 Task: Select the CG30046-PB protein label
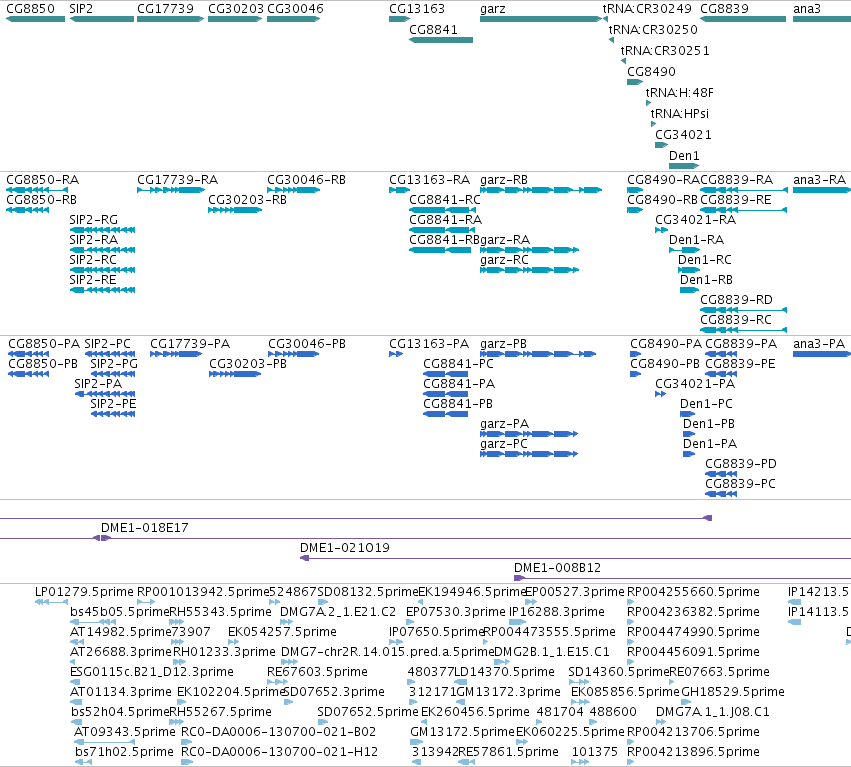tap(307, 344)
